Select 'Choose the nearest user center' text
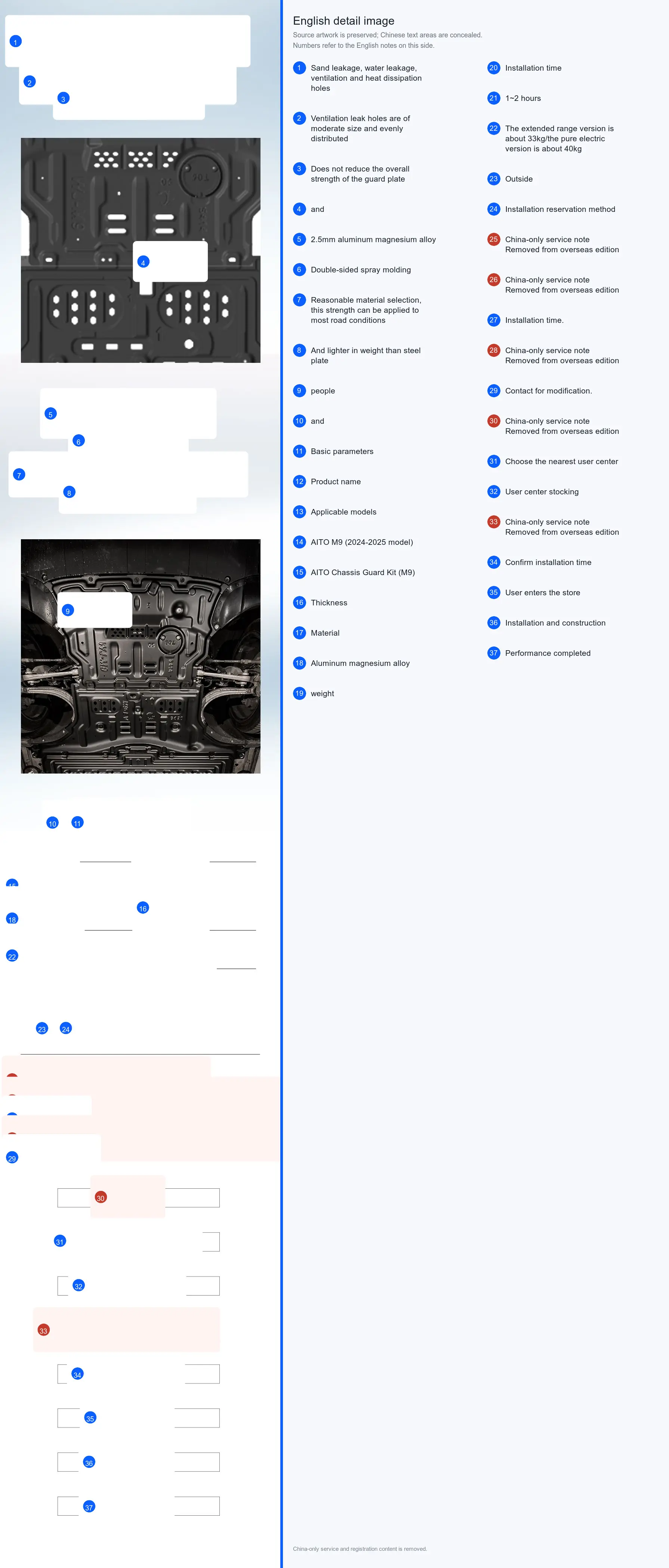The height and width of the screenshot is (1568, 669). tap(561, 462)
